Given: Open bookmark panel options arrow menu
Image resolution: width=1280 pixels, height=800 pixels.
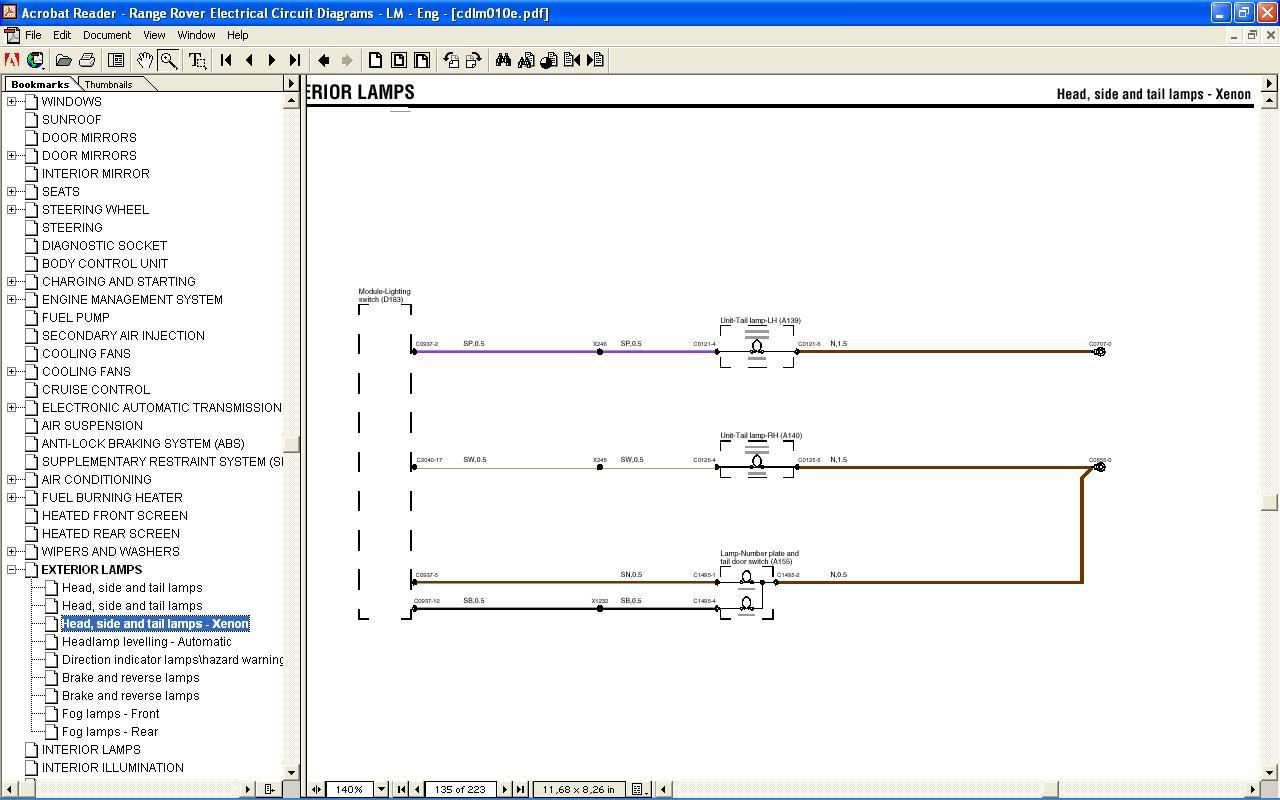Looking at the screenshot, I should (291, 84).
